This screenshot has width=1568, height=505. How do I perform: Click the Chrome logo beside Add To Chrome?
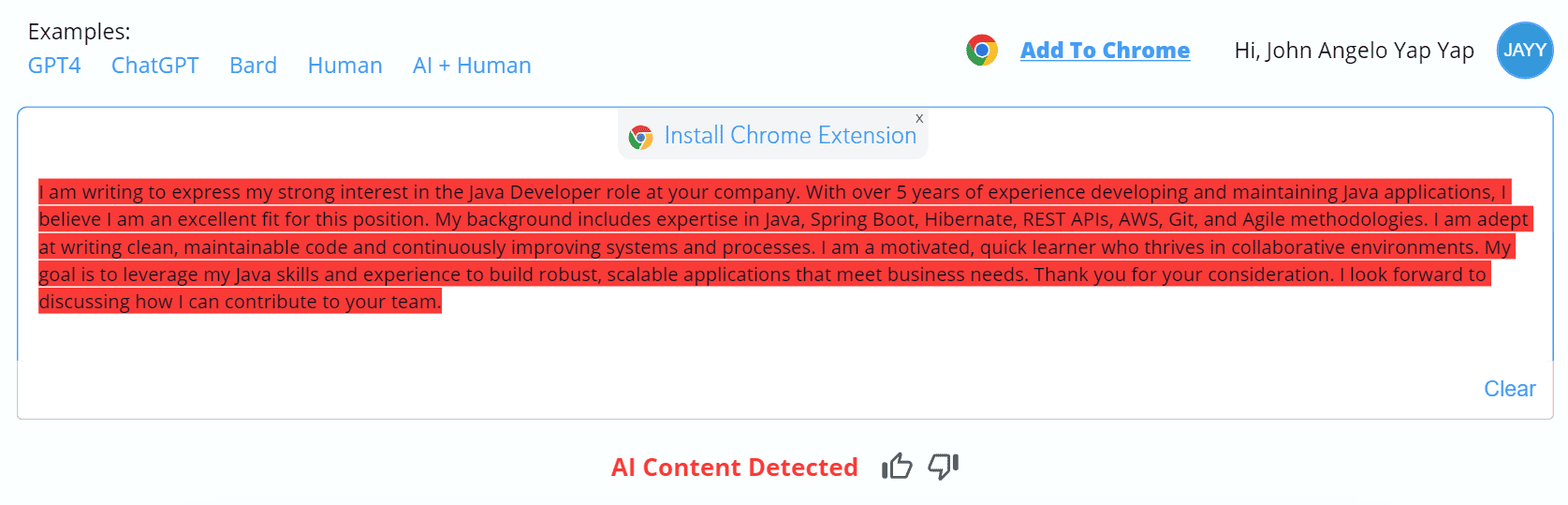click(x=982, y=50)
